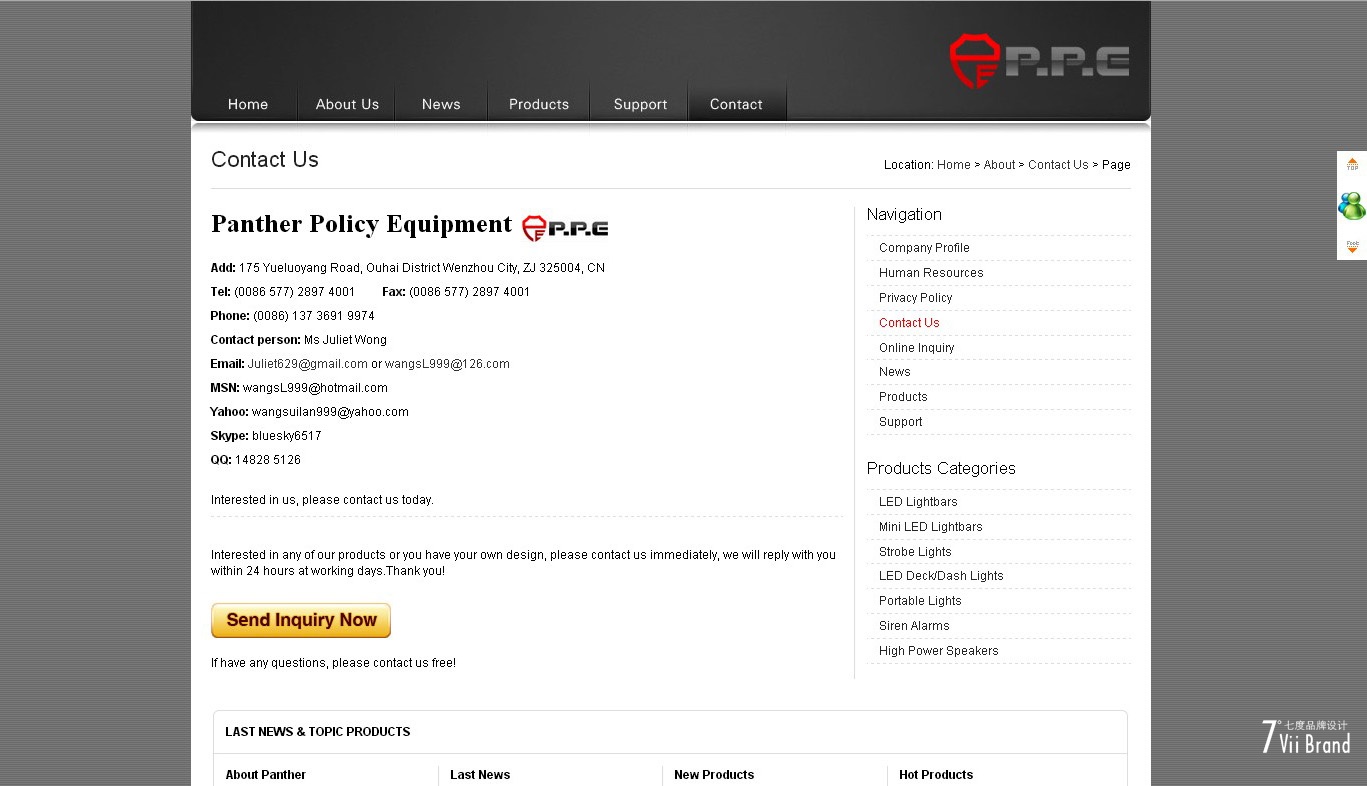This screenshot has width=1367, height=786.
Task: Open the Privacy Policy sidebar link
Action: [915, 298]
